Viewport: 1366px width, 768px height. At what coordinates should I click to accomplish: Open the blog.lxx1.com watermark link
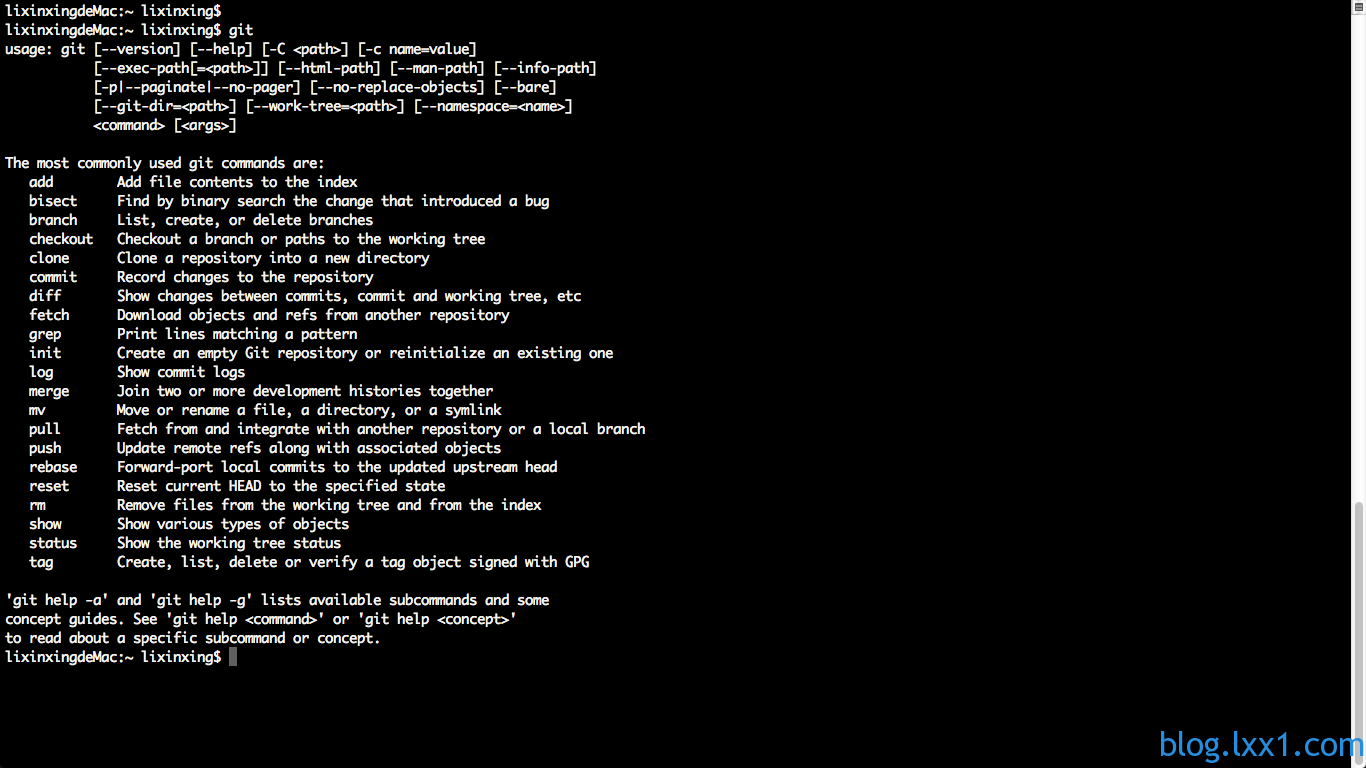tap(1261, 745)
